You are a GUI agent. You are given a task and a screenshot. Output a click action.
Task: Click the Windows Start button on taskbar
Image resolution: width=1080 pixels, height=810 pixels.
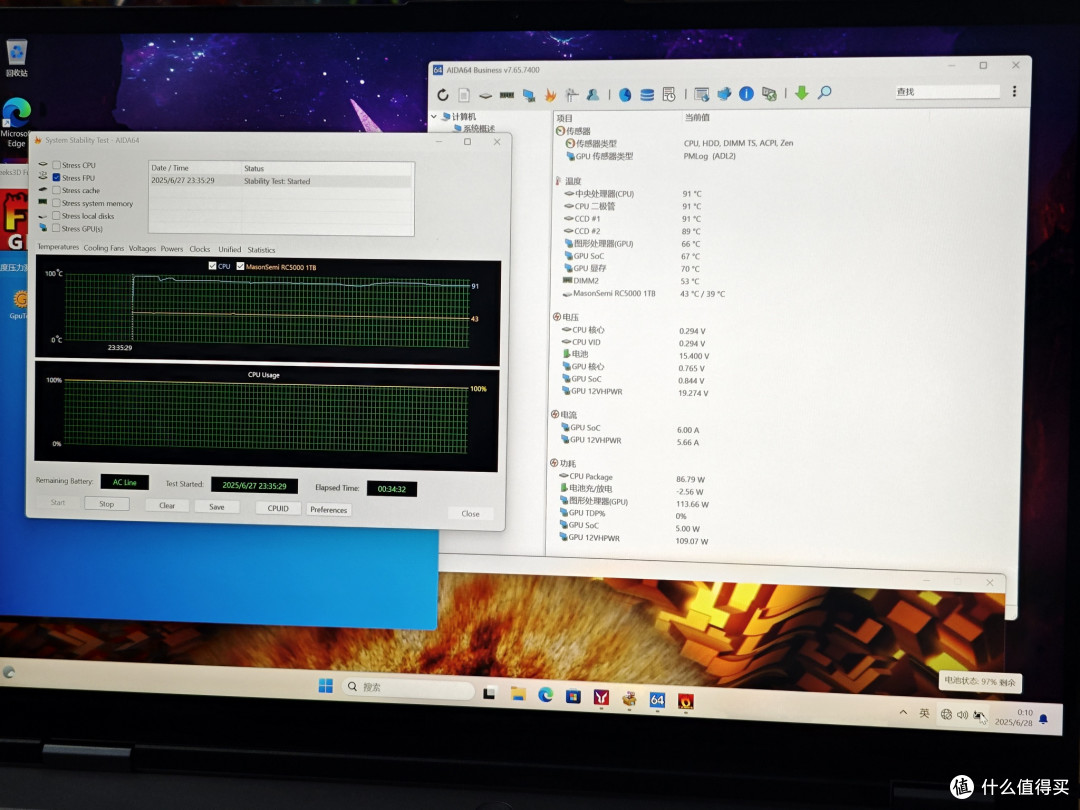coord(326,685)
